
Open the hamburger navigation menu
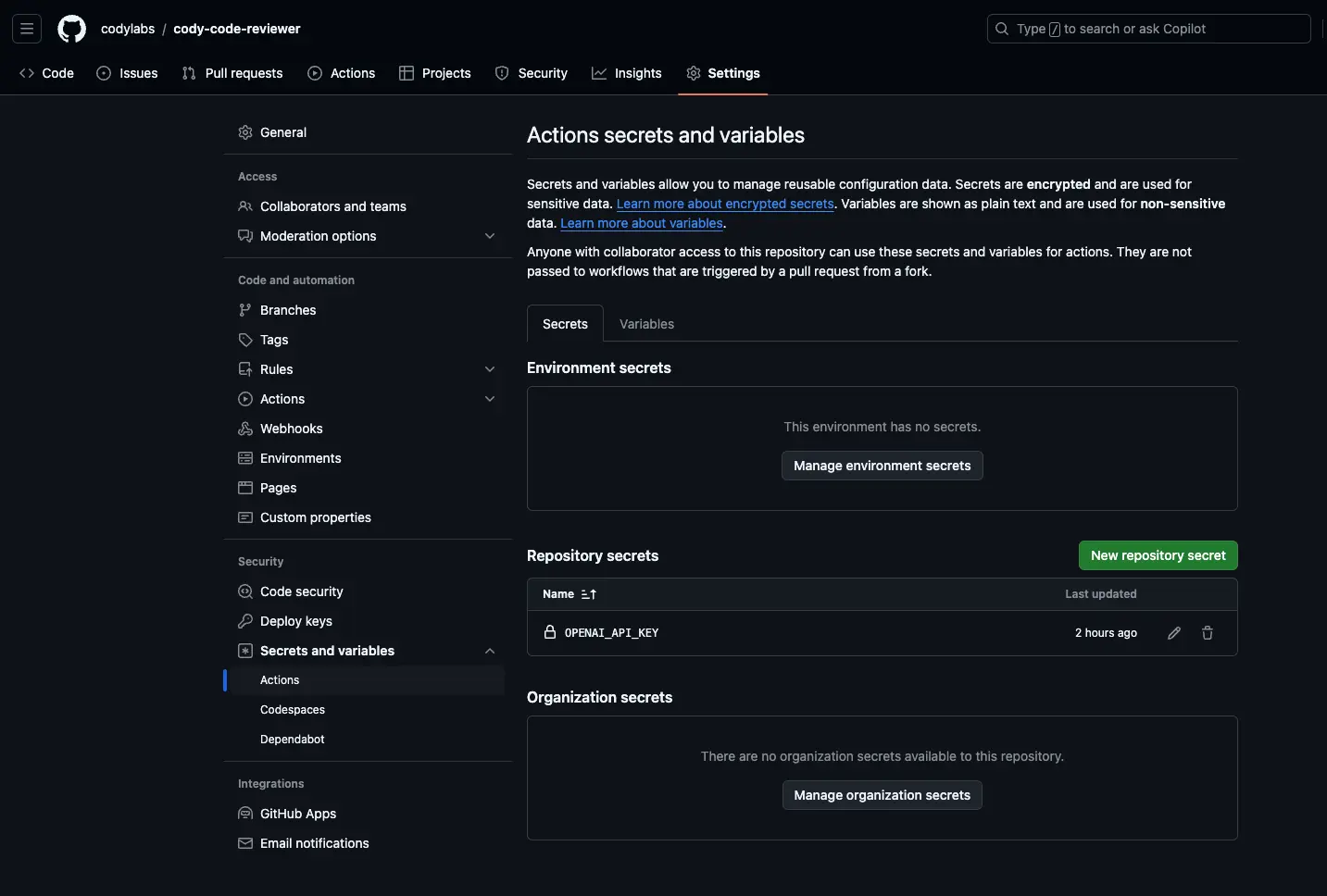click(x=27, y=29)
